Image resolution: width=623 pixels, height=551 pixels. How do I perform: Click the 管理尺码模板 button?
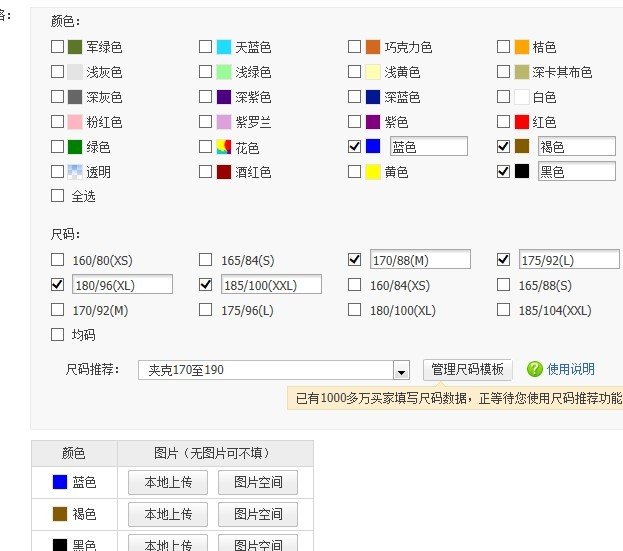pos(468,370)
